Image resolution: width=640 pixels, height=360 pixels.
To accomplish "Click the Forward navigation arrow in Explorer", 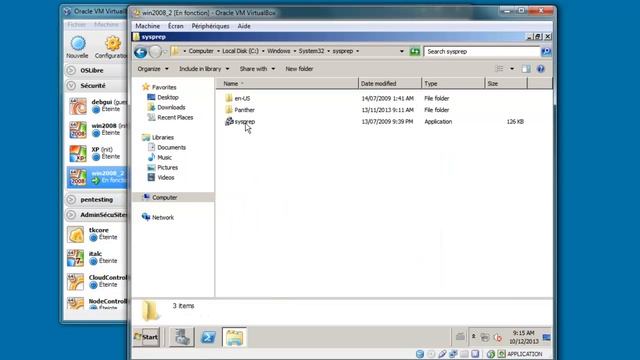I will [155, 52].
